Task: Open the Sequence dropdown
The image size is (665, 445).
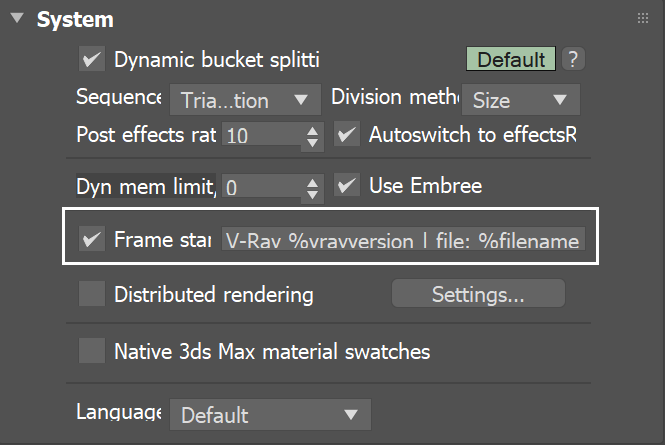Action: coord(241,100)
